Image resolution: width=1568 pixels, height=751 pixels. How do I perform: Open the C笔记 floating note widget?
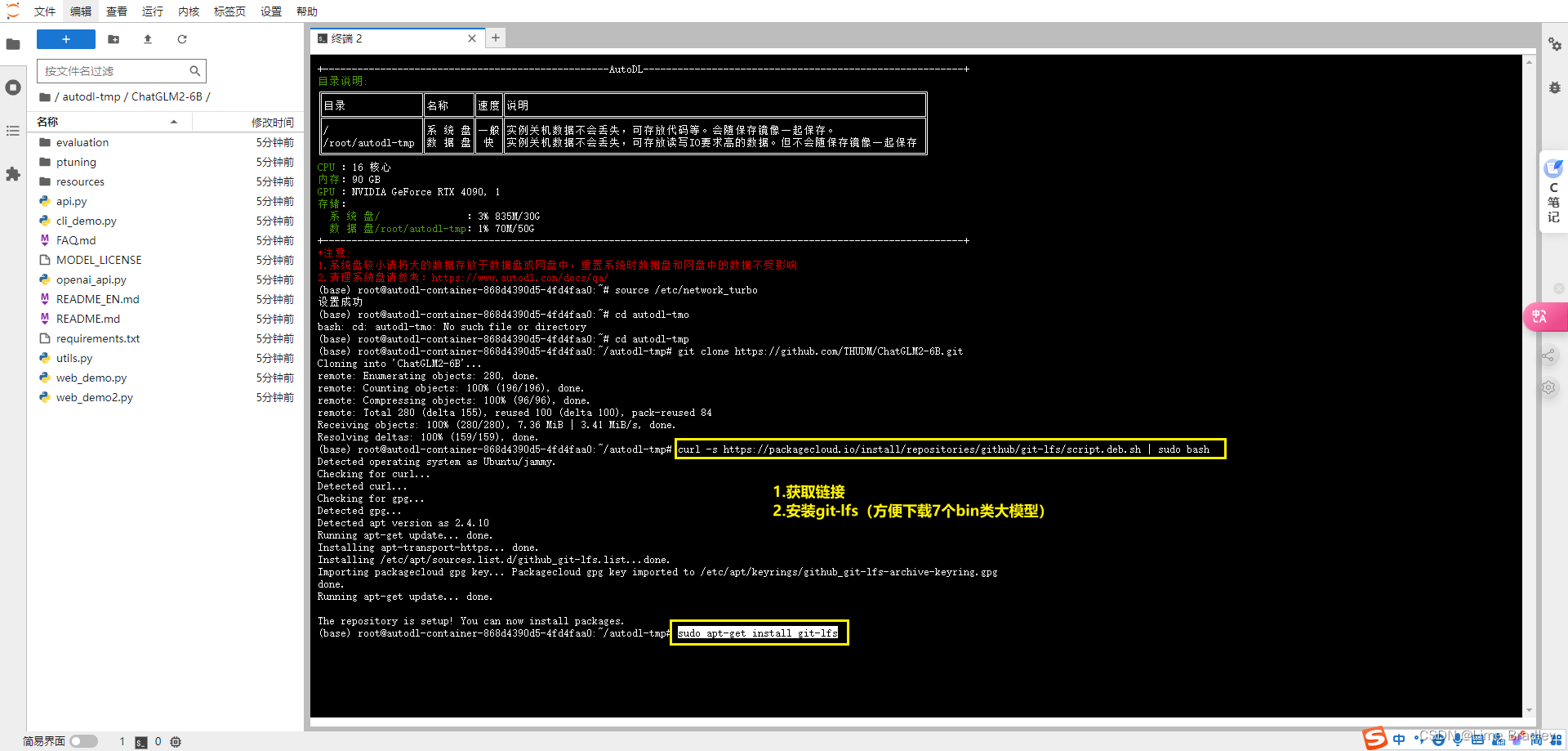point(1553,192)
